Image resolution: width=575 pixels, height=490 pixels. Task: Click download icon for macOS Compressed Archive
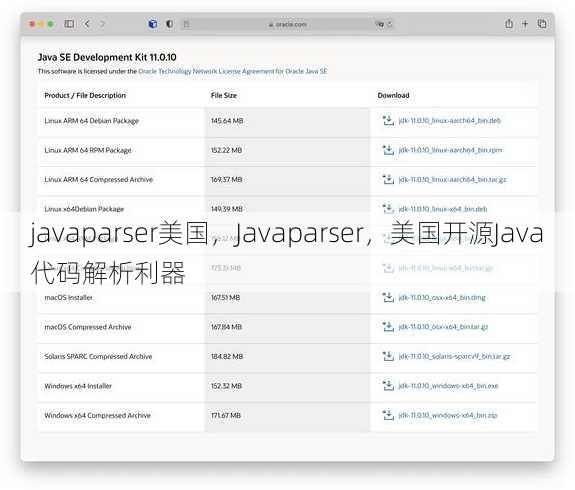click(x=388, y=327)
